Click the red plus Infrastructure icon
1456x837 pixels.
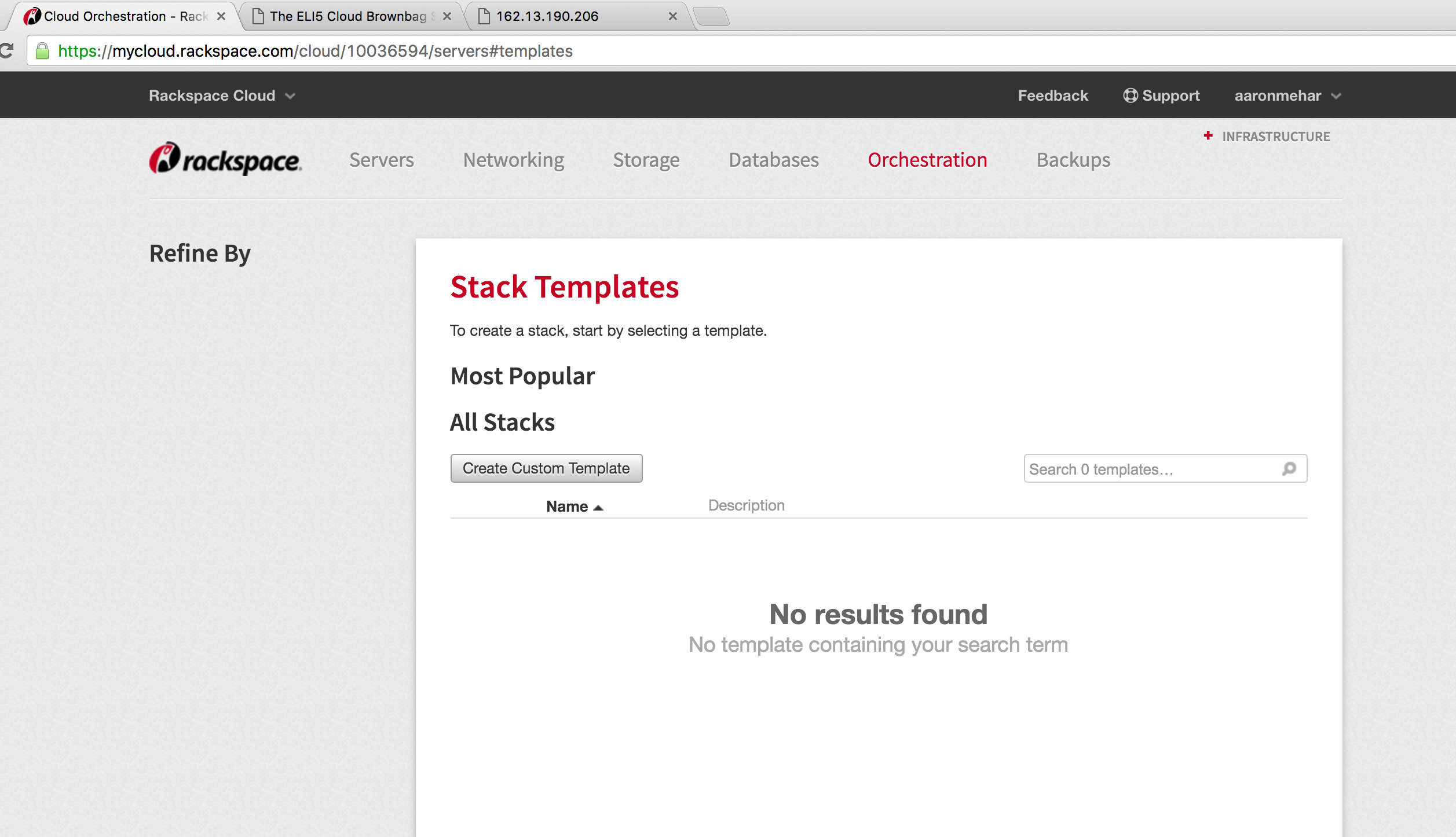pyautogui.click(x=1208, y=135)
